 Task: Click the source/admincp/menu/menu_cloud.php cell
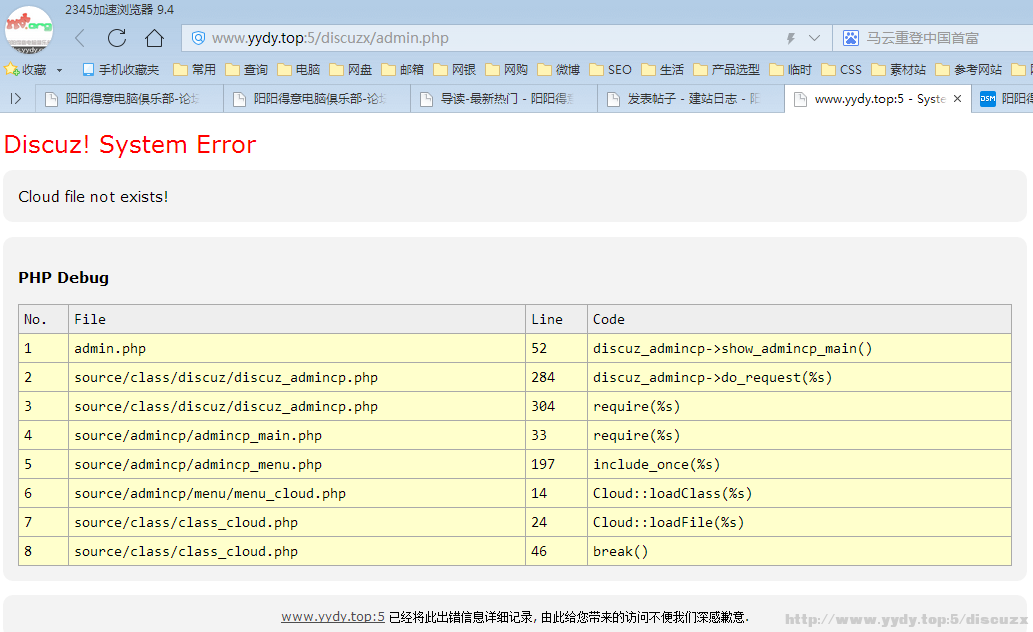pyautogui.click(x=296, y=493)
